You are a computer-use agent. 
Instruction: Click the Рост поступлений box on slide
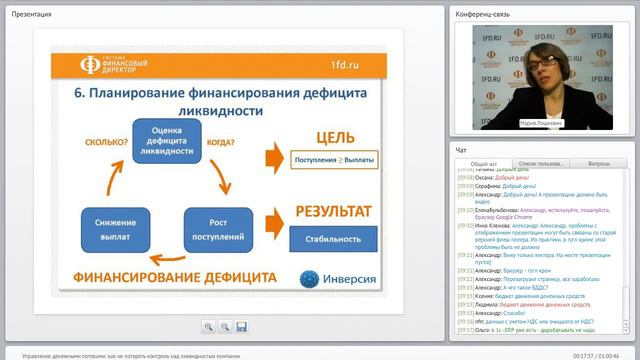(x=218, y=230)
